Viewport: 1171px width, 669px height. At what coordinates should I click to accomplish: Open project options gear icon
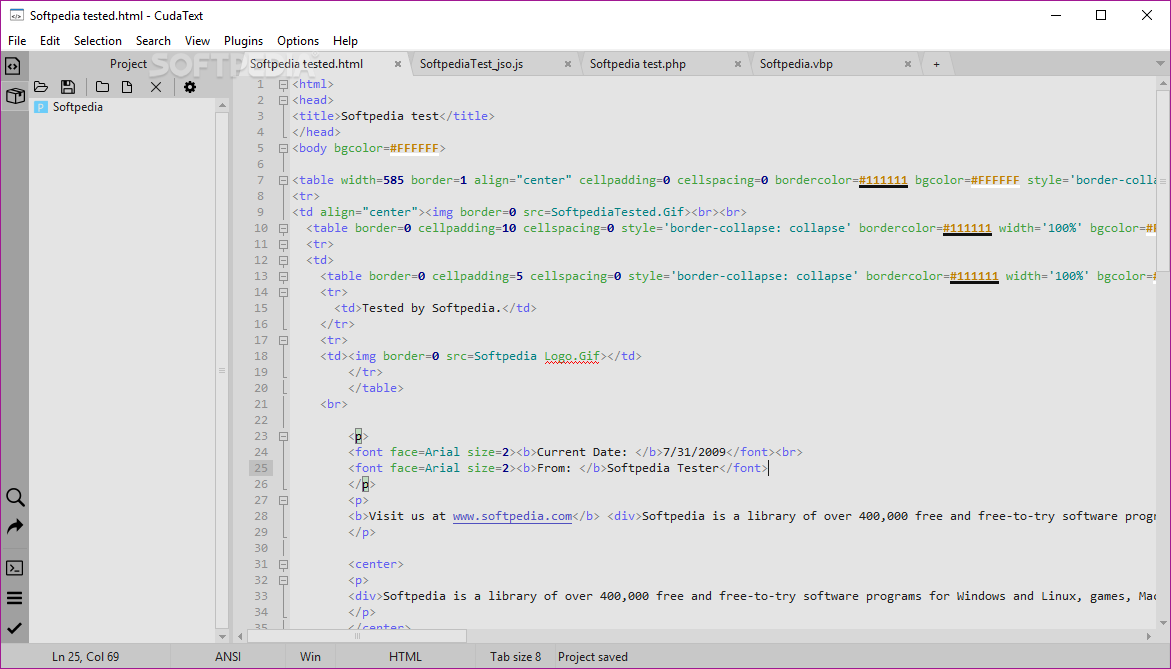click(x=190, y=87)
